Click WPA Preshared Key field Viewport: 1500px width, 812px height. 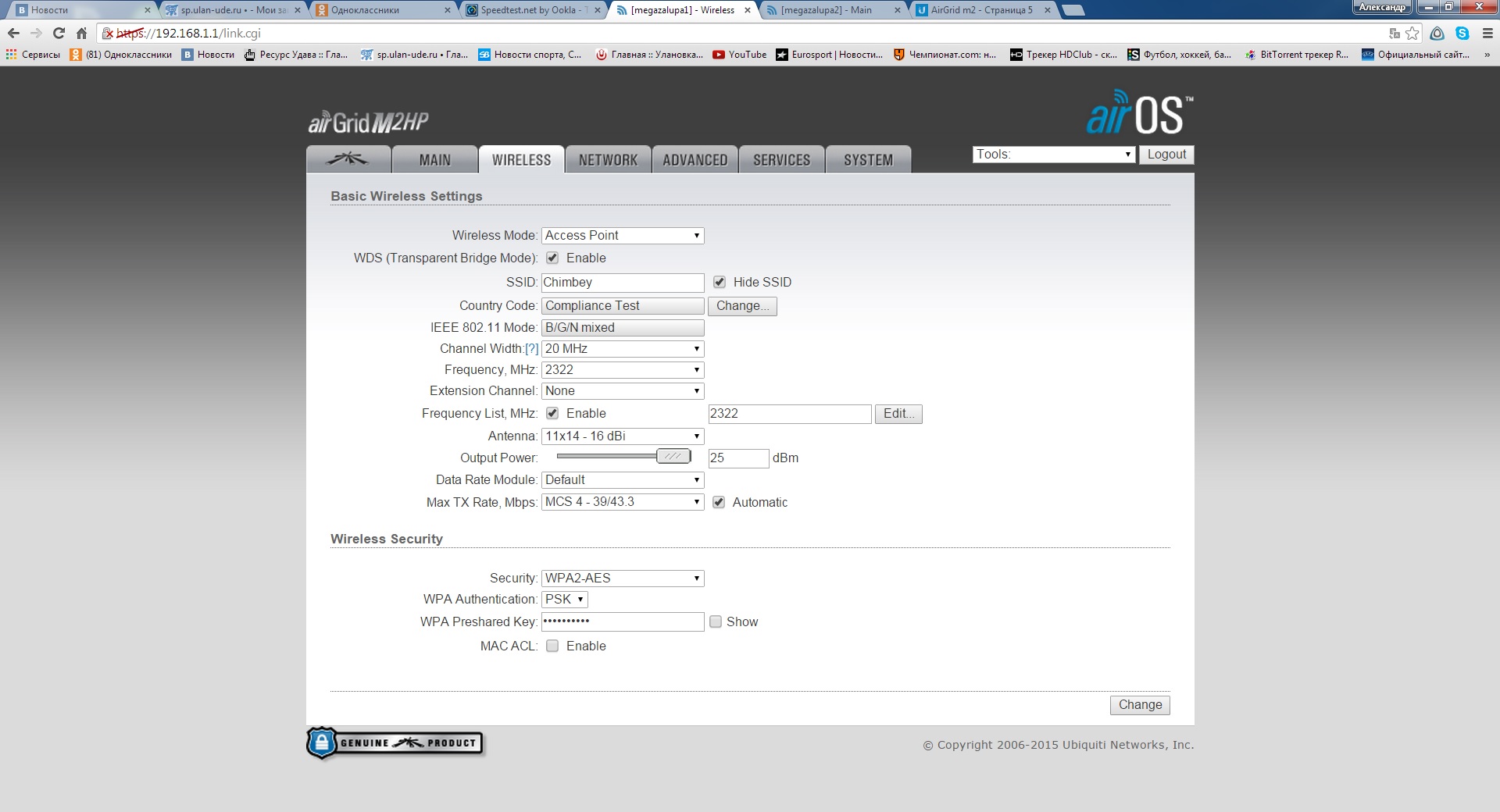(x=623, y=621)
